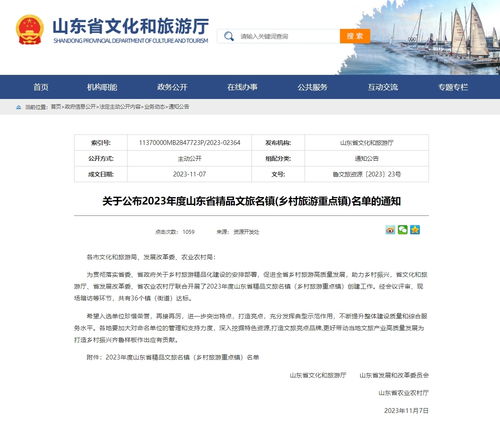Share to QZone star icon
The height and width of the screenshot is (423, 500).
tap(415, 230)
